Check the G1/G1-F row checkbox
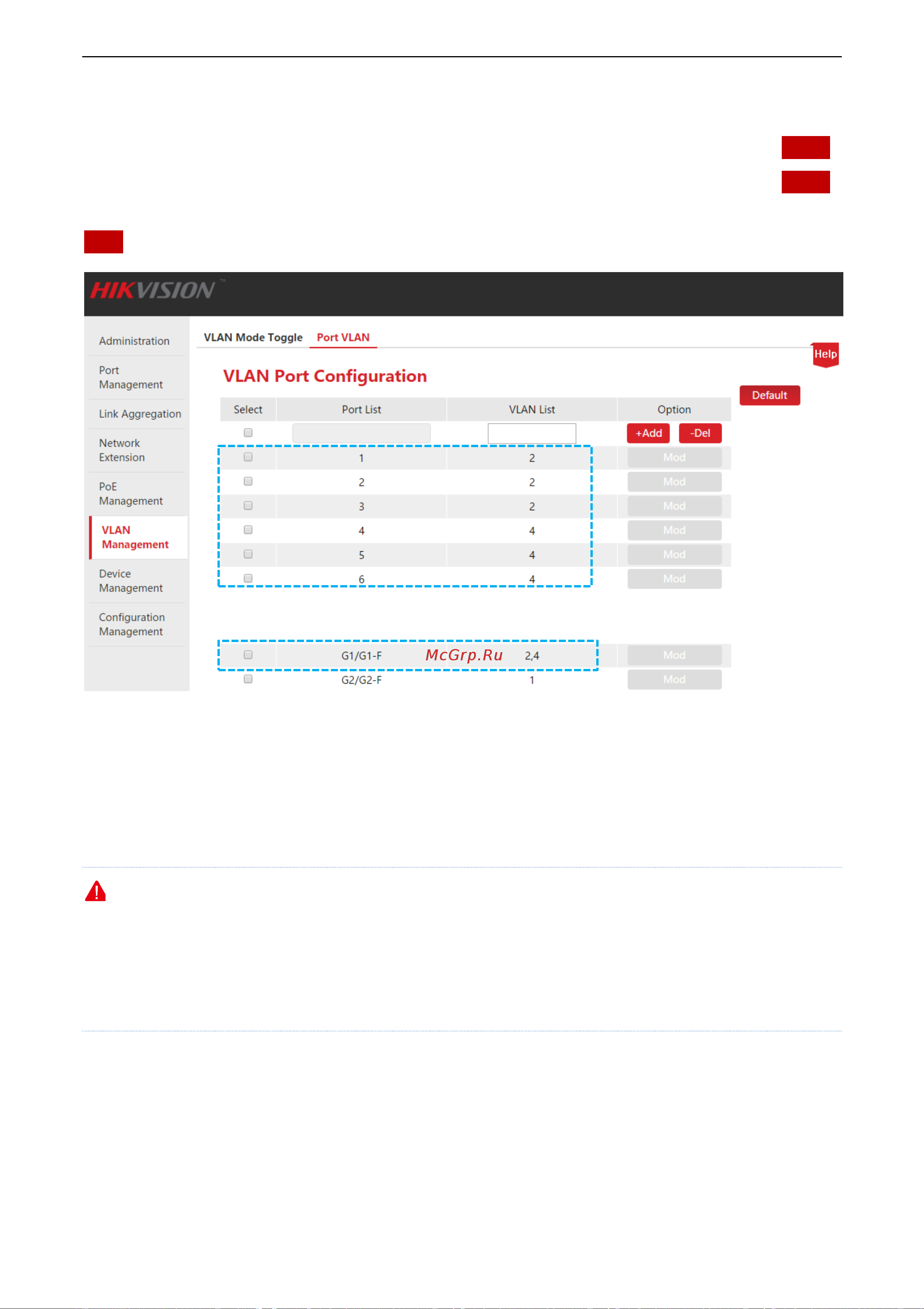Image resolution: width=924 pixels, height=1309 pixels. (248, 654)
